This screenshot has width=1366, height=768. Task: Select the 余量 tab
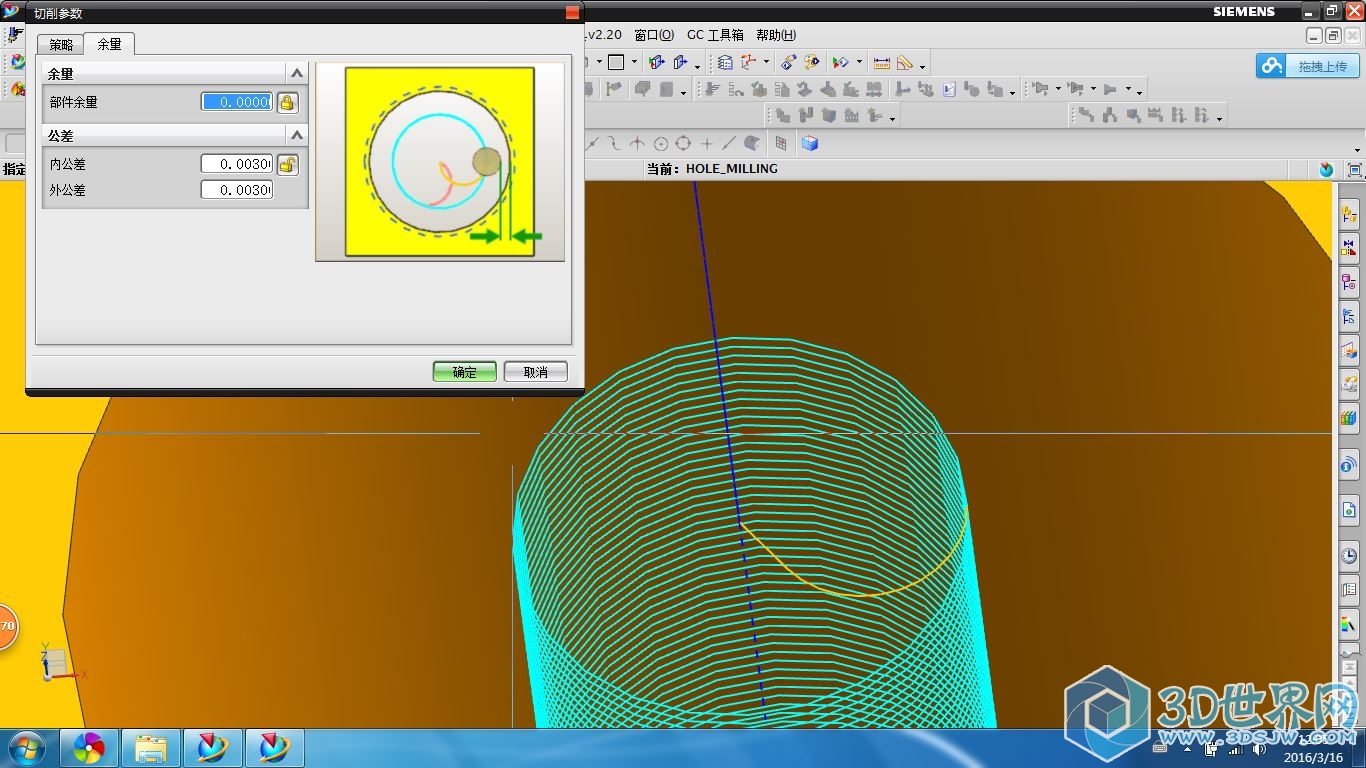coord(109,44)
